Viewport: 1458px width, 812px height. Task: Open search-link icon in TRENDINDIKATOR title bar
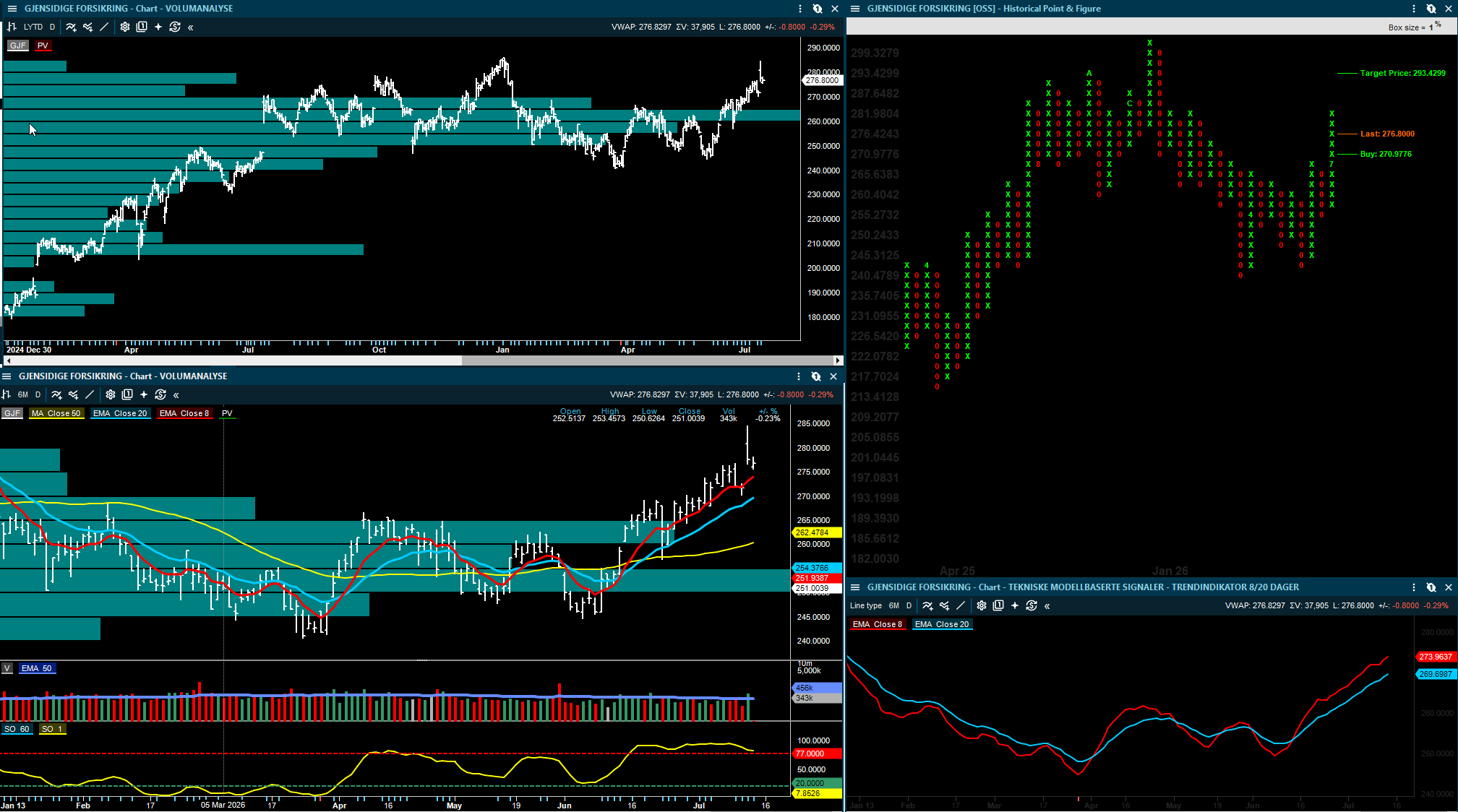pos(1431,587)
